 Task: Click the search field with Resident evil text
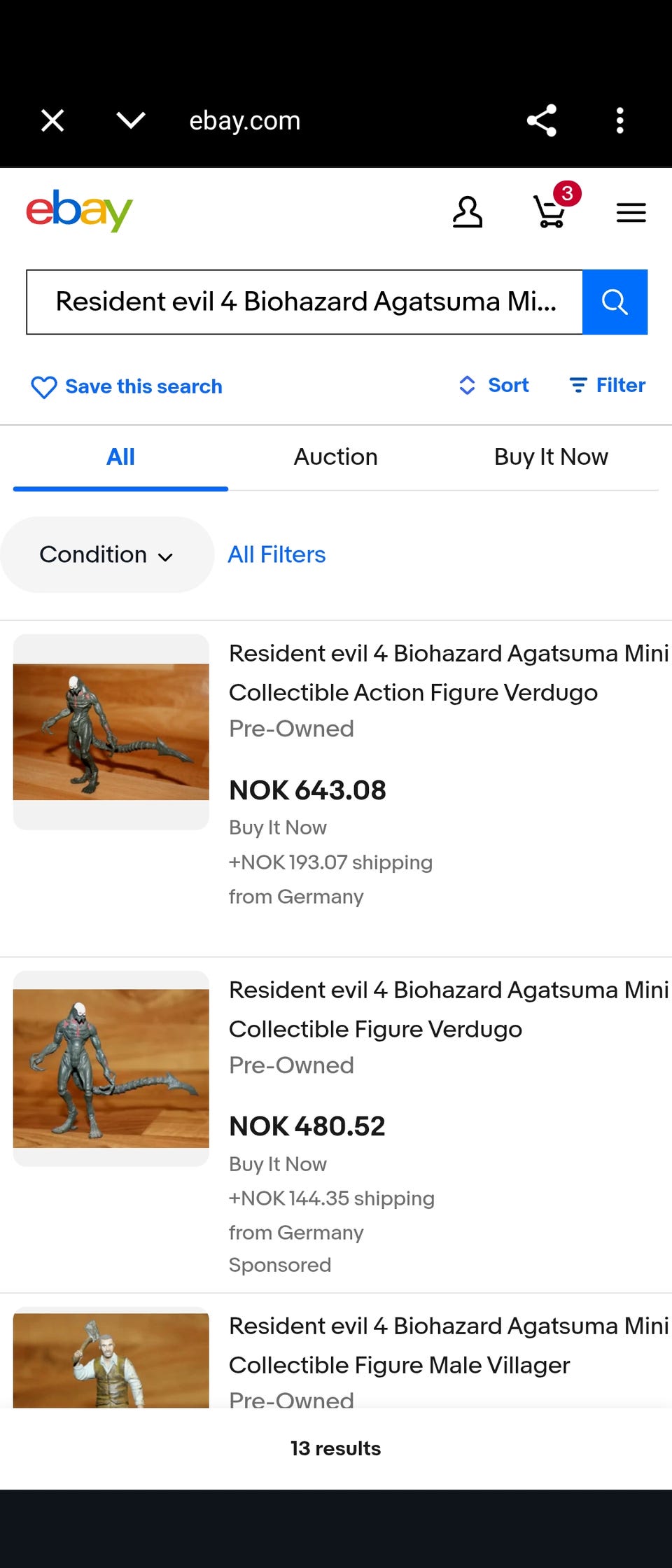click(x=304, y=302)
